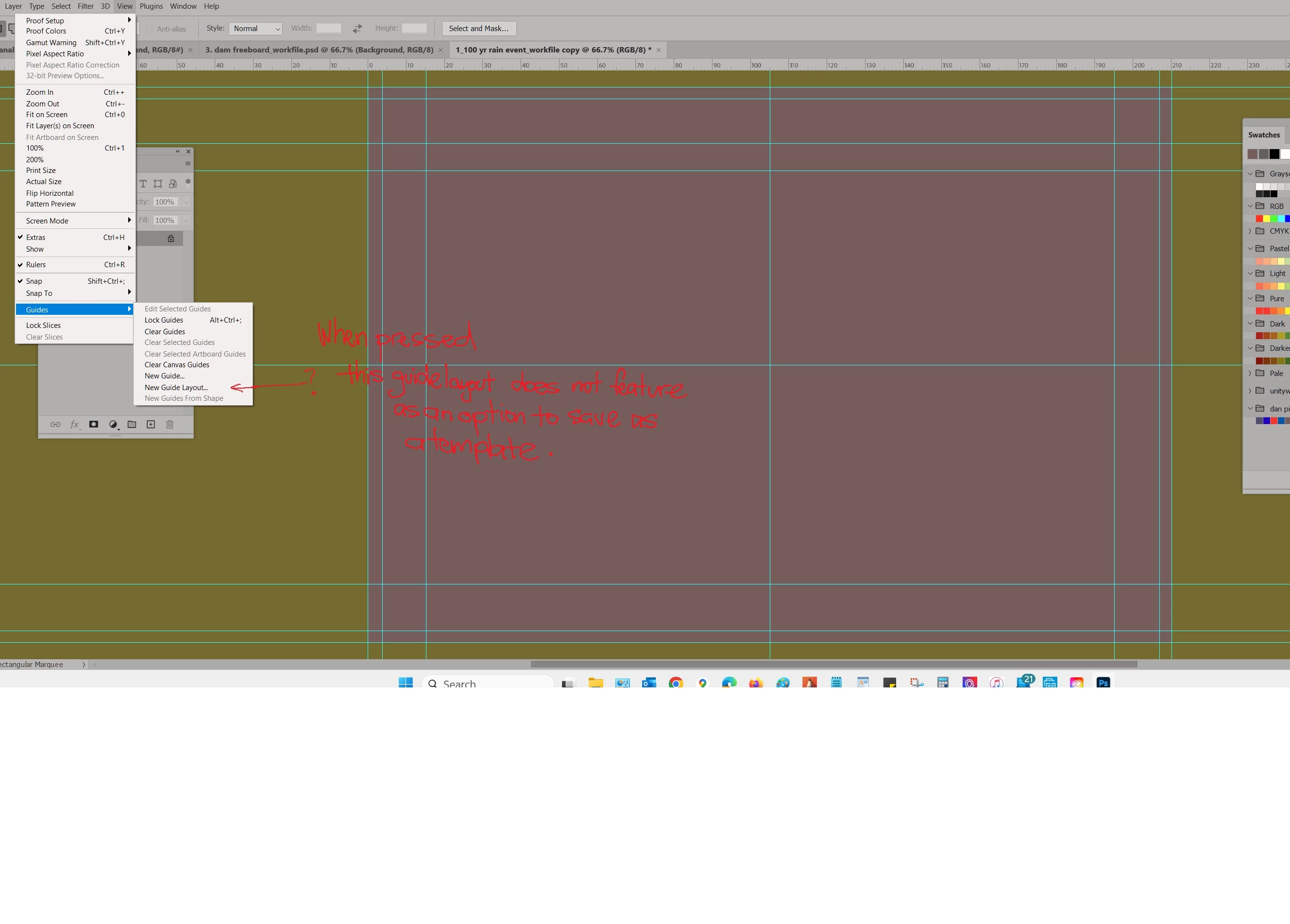Click the add layer mask icon
The image size is (1290, 924).
(x=94, y=425)
